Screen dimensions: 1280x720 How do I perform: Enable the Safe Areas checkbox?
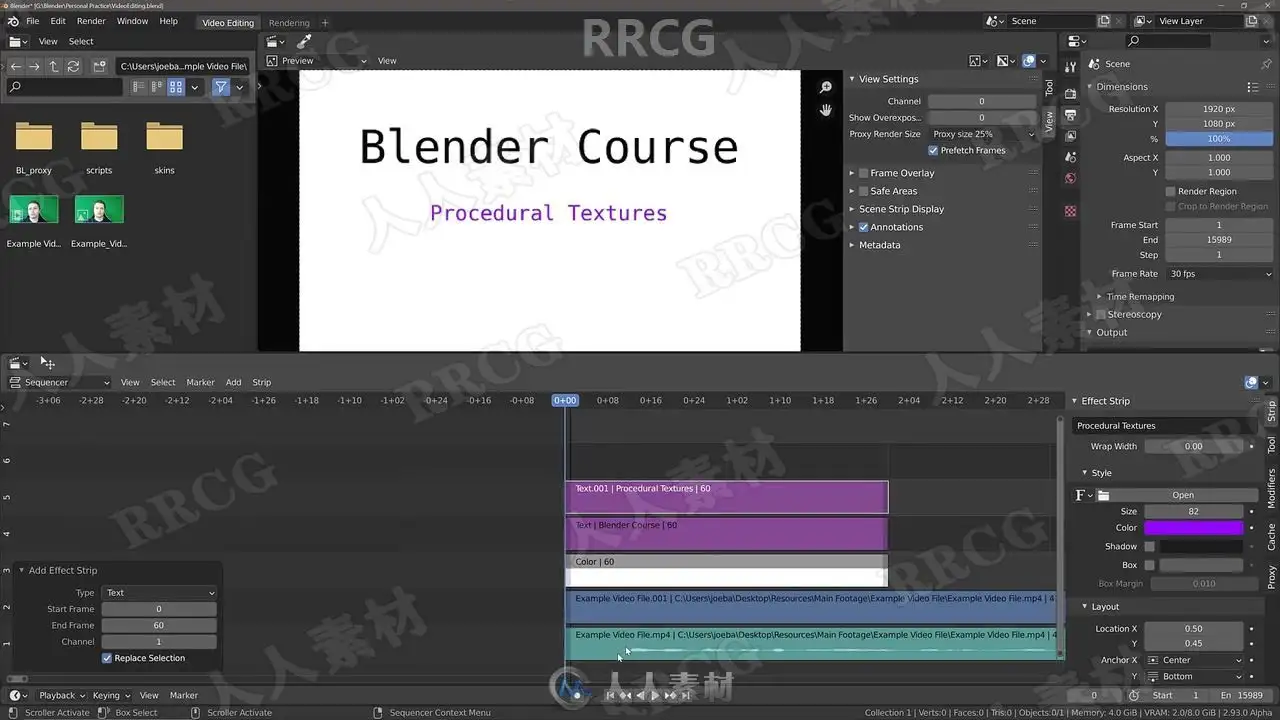click(864, 191)
